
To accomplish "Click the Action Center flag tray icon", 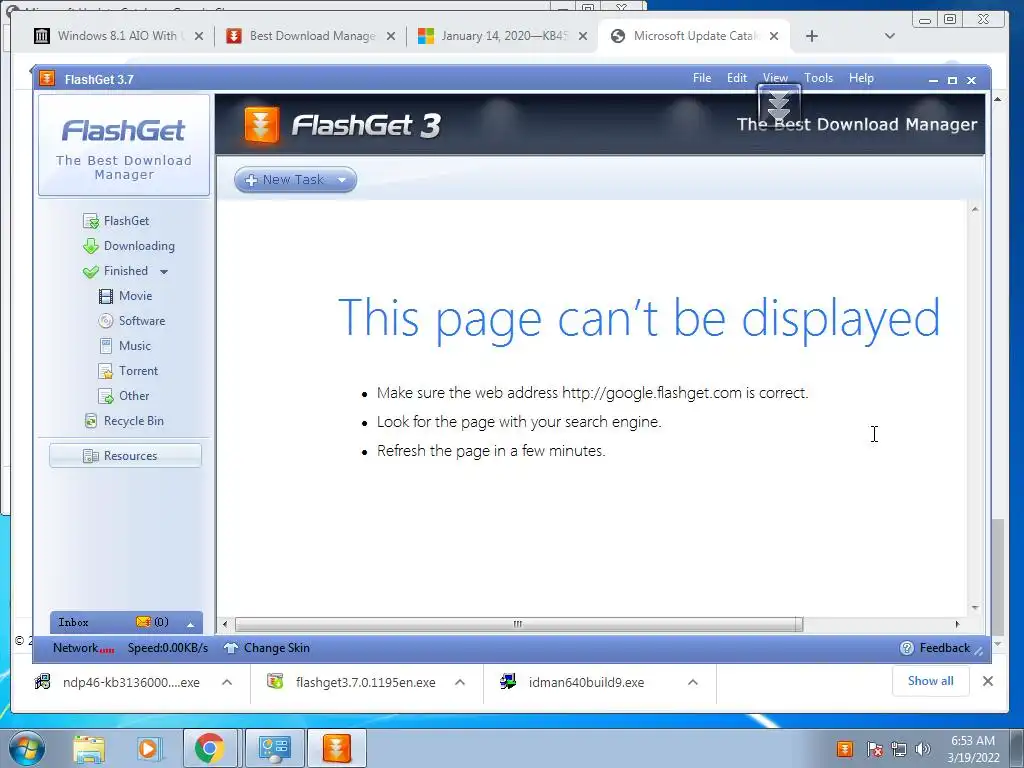I will [x=874, y=749].
